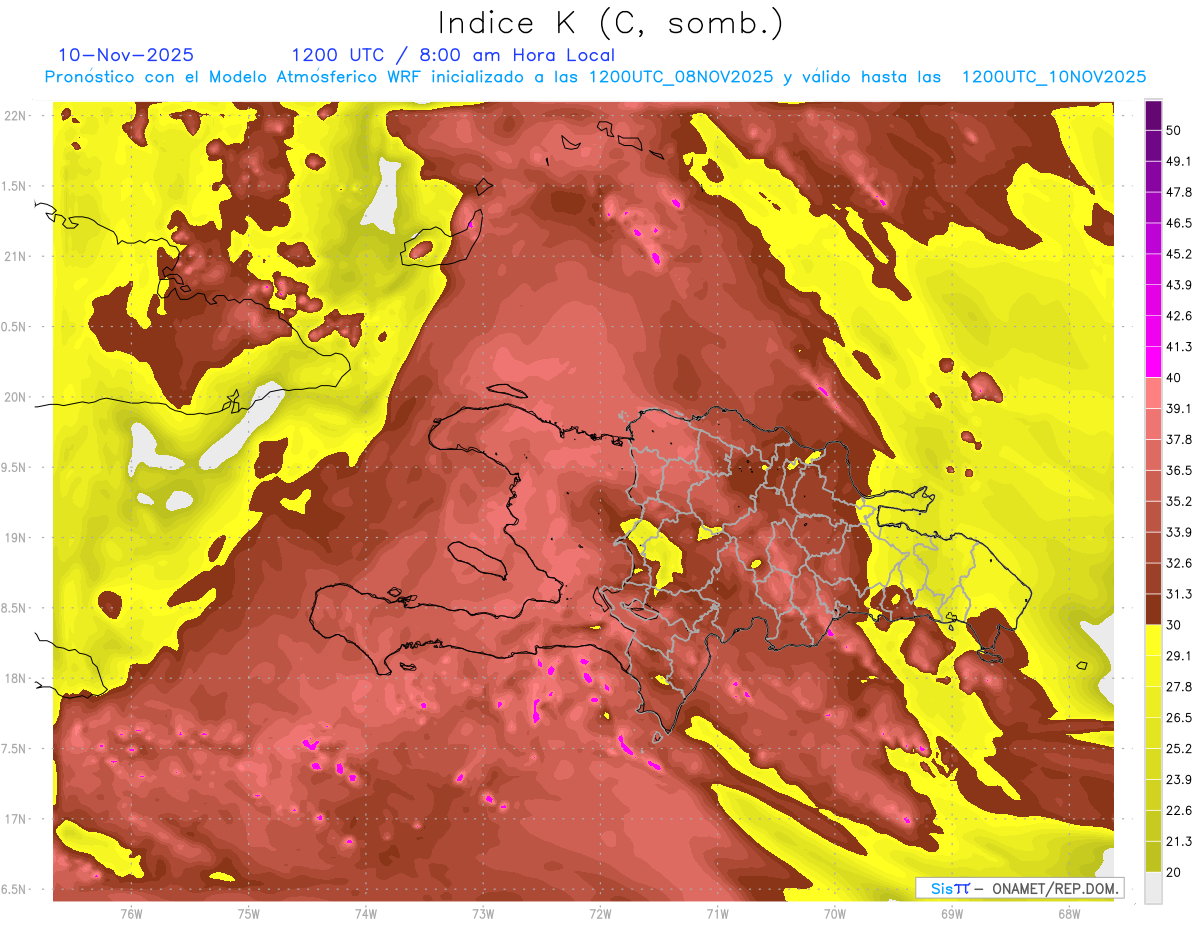Click the colorbar value "47.8"
Viewport: 1200px width, 927px height.
pos(1178,192)
